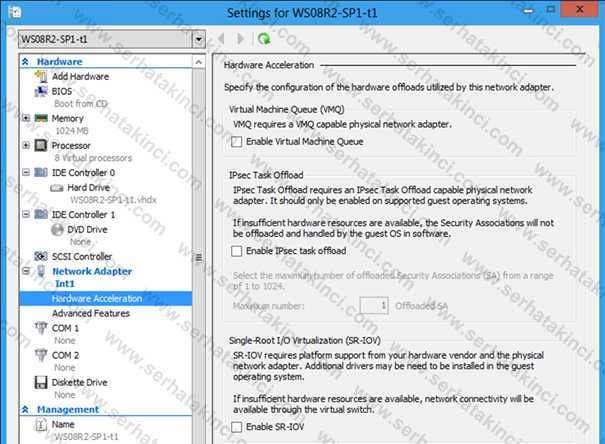Select Add Hardware in the tree
The width and height of the screenshot is (605, 444).
pos(81,76)
